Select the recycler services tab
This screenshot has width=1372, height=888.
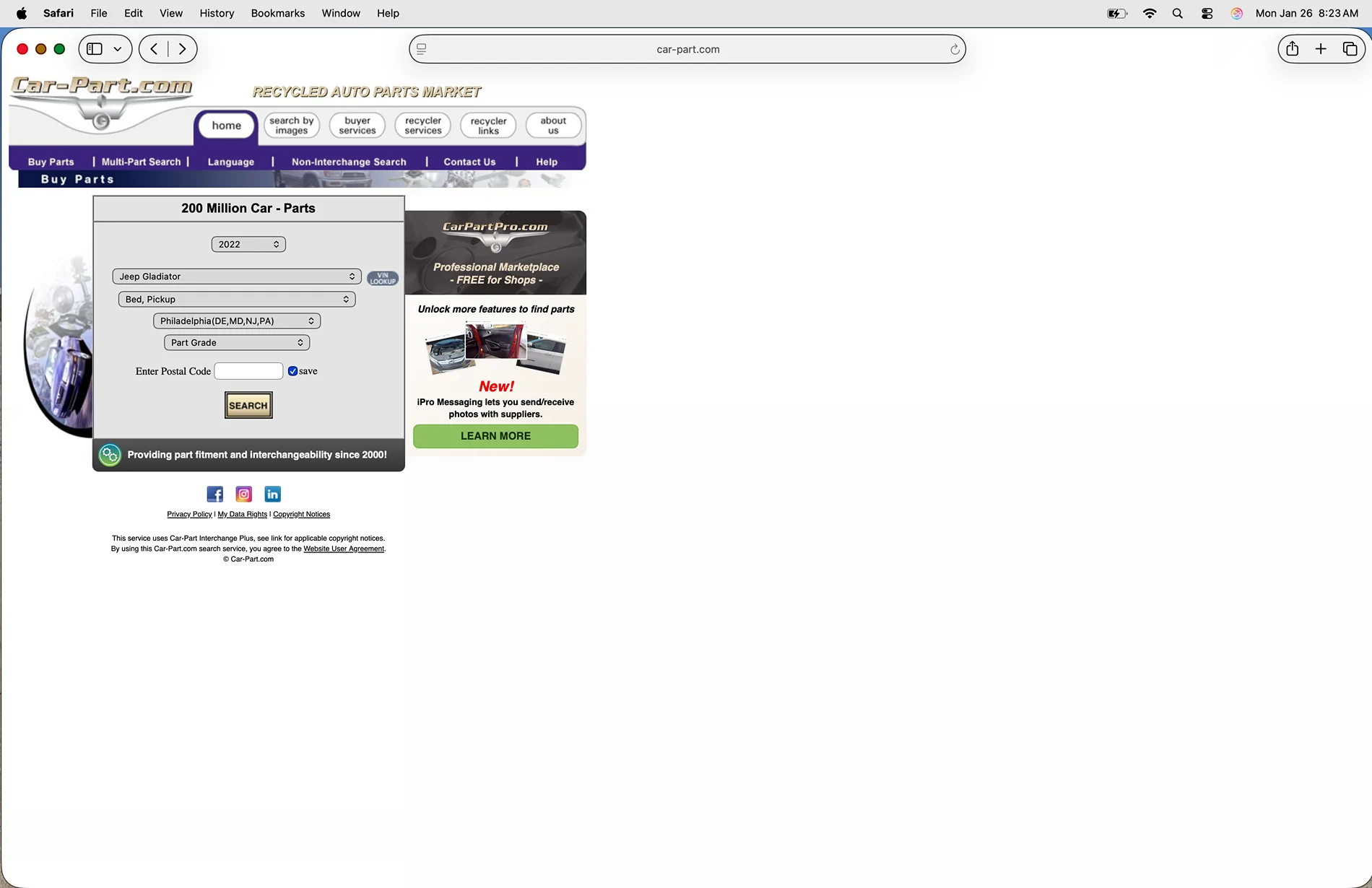[423, 126]
